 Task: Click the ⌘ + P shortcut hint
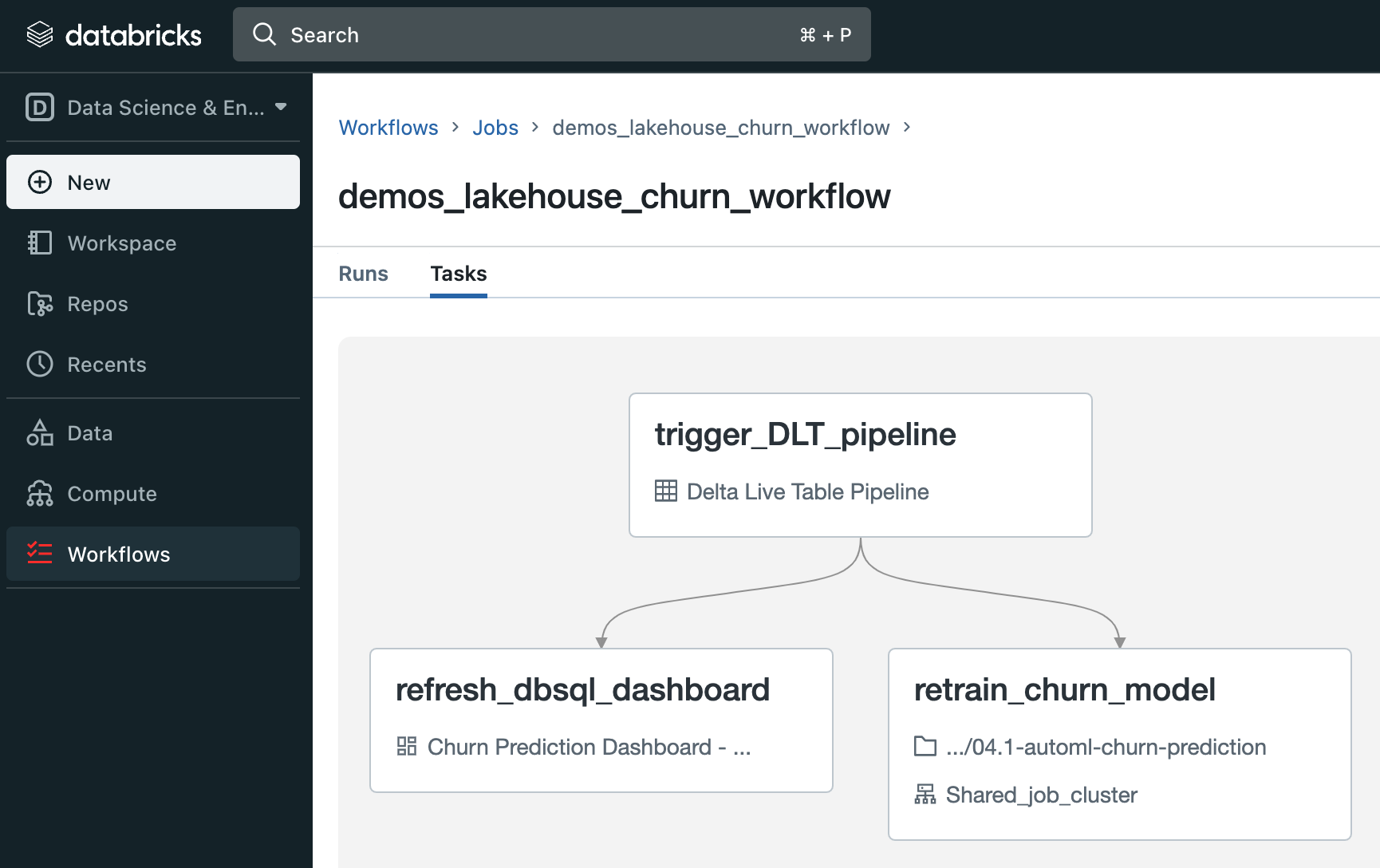[x=826, y=35]
